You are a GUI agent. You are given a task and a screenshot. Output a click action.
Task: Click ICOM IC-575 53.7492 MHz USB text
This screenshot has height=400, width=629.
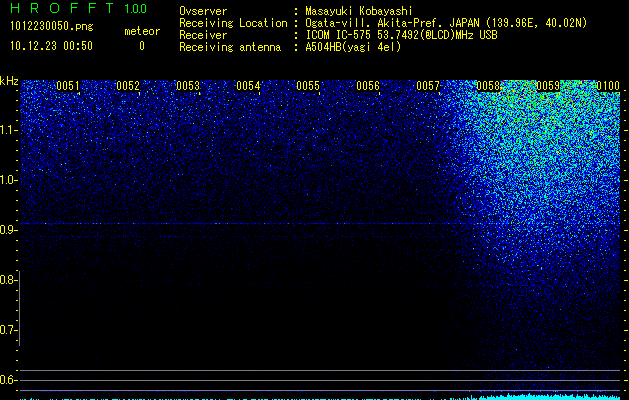(x=401, y=35)
